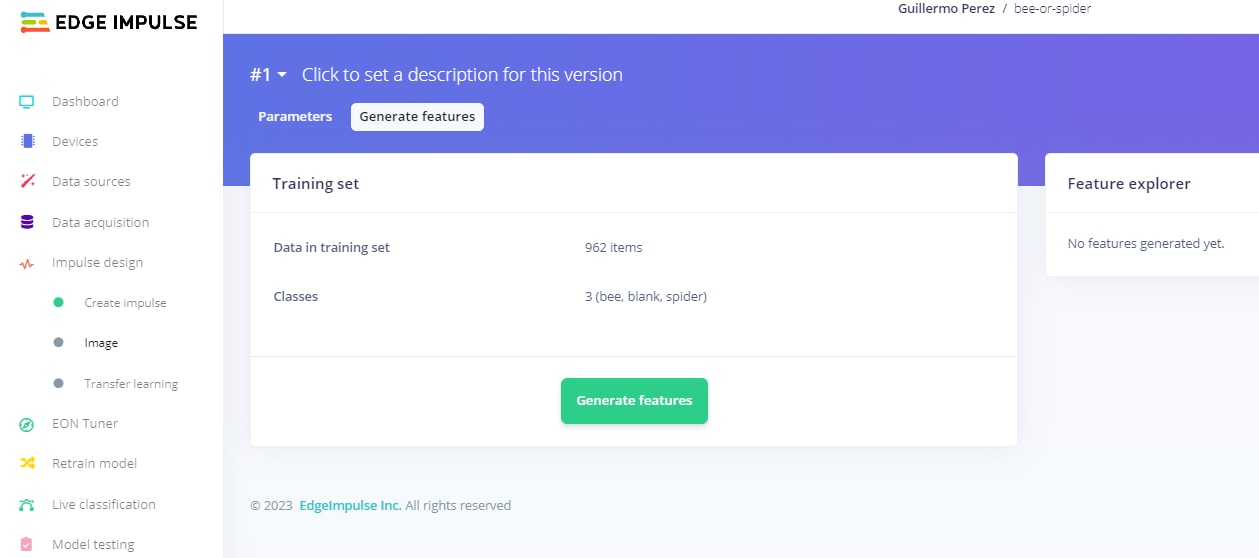Click the EON Tuner compass icon
This screenshot has width=1259, height=558.
(27, 424)
